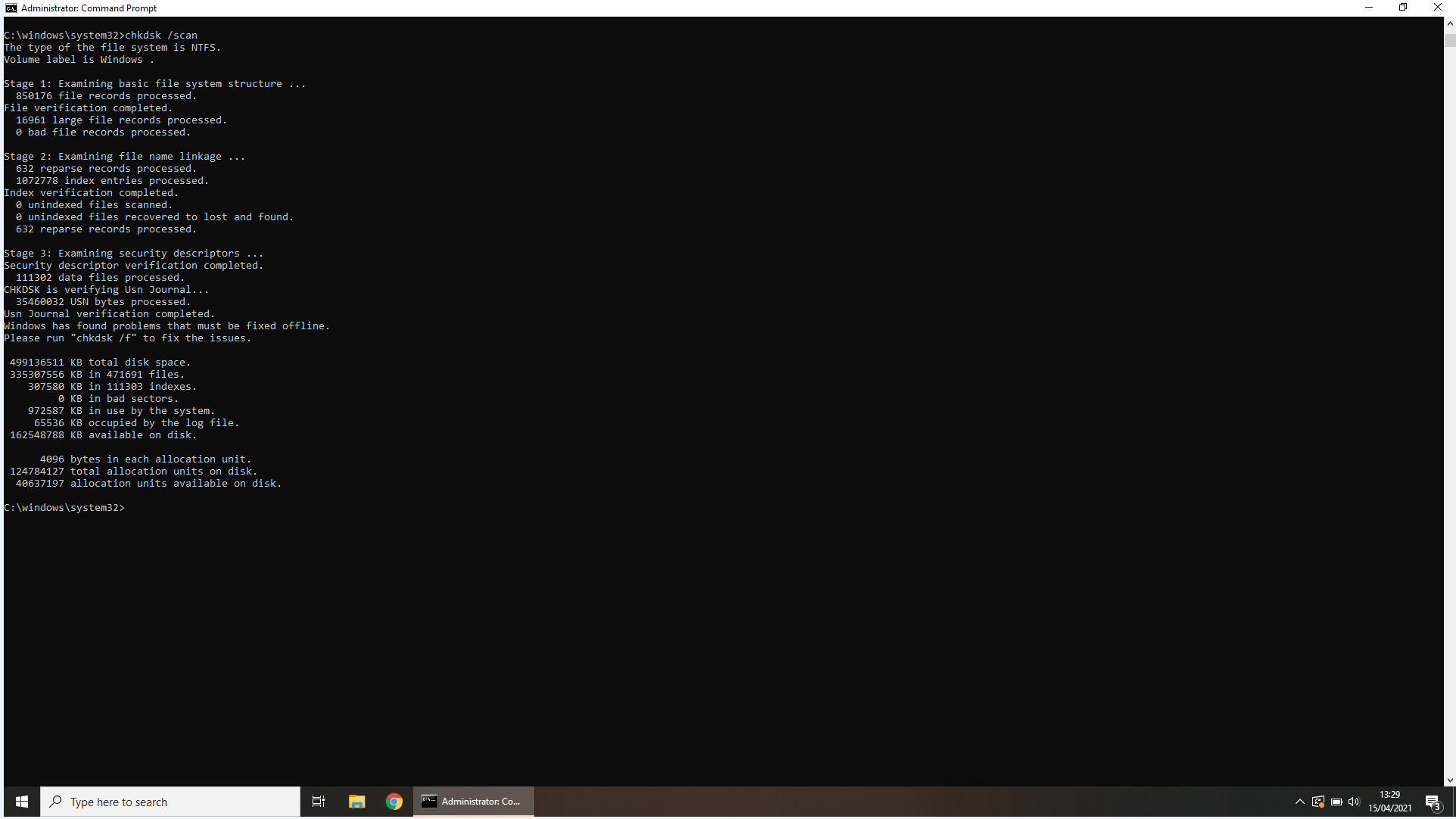Click the console vertical scrollbar thumb
This screenshot has width=1456, height=819.
click(x=1450, y=40)
